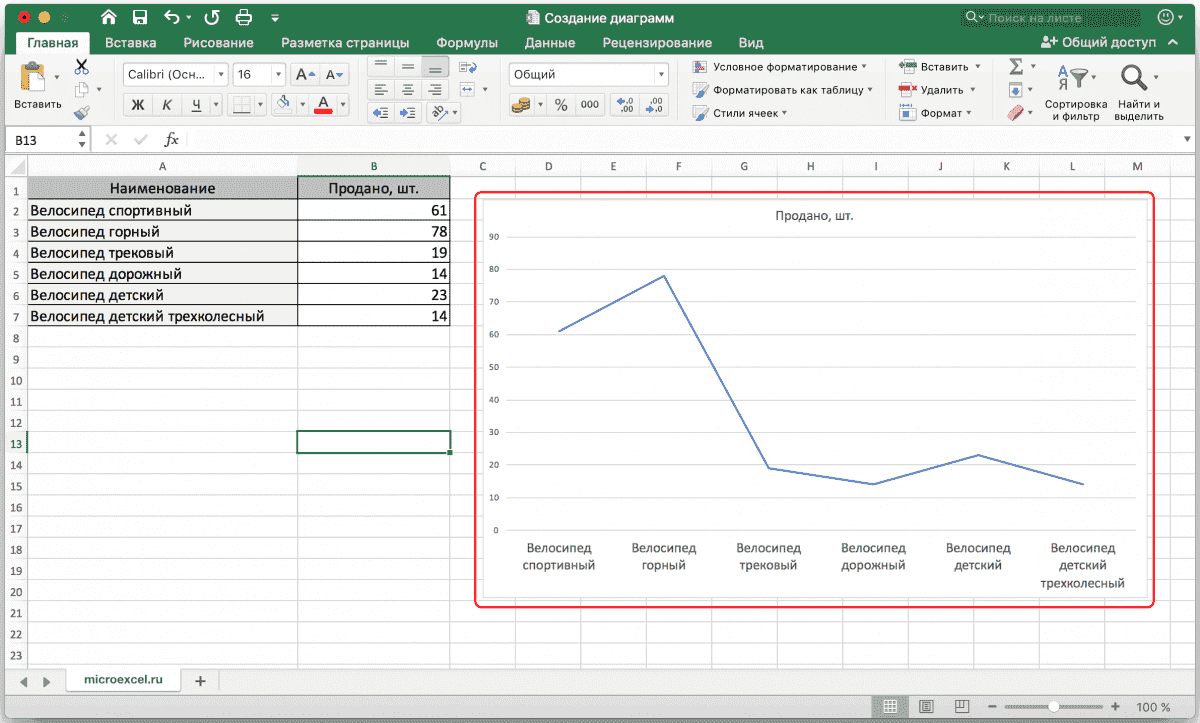
Task: Click the Save icon in title bar
Action: pos(140,17)
